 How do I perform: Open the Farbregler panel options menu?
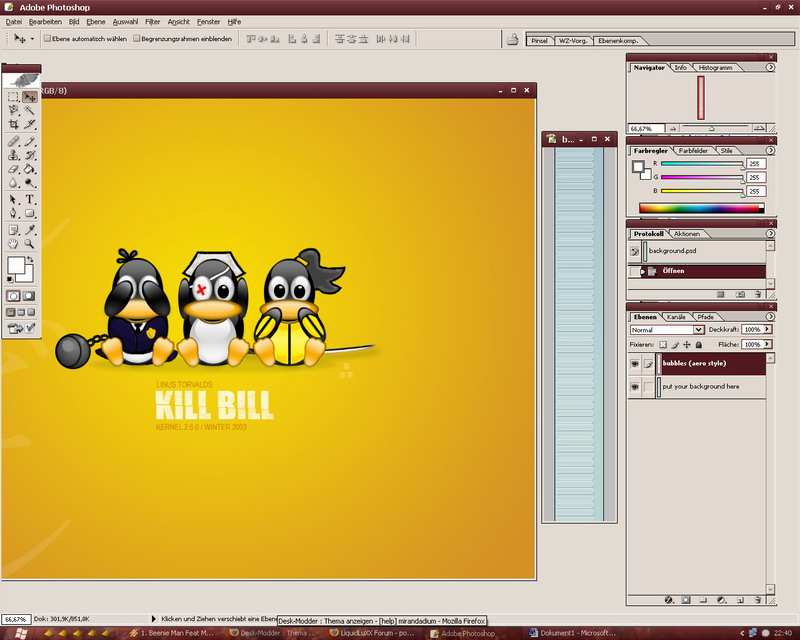pos(770,151)
